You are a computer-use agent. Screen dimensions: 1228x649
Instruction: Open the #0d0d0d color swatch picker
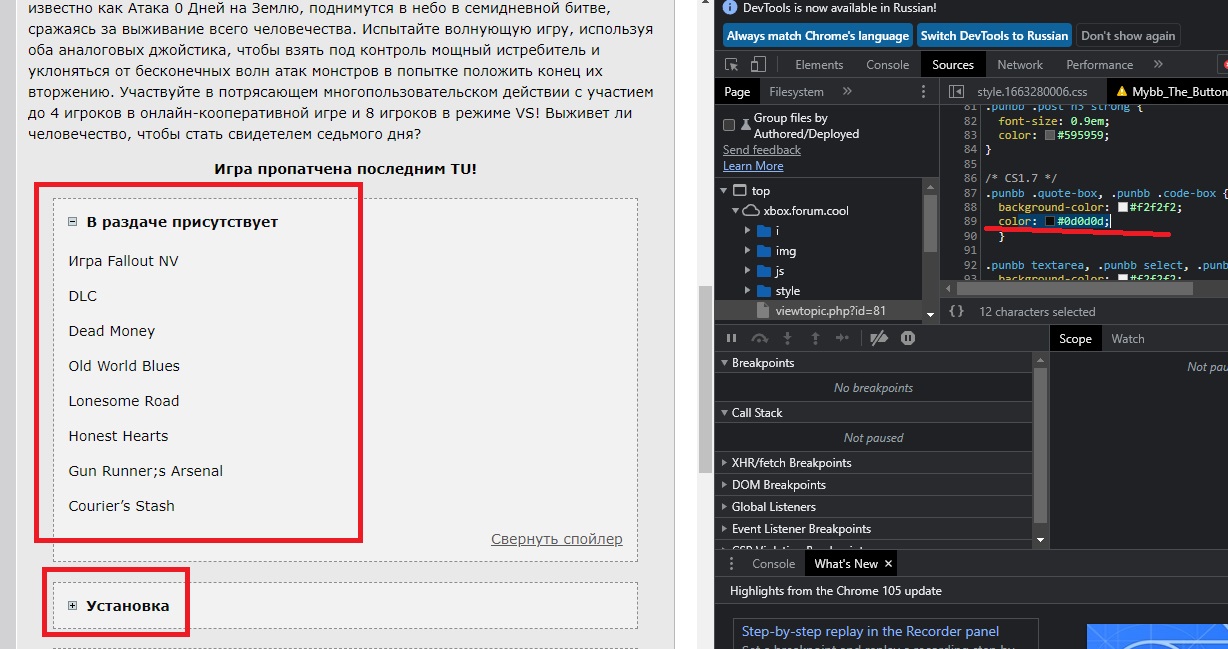click(x=1050, y=221)
